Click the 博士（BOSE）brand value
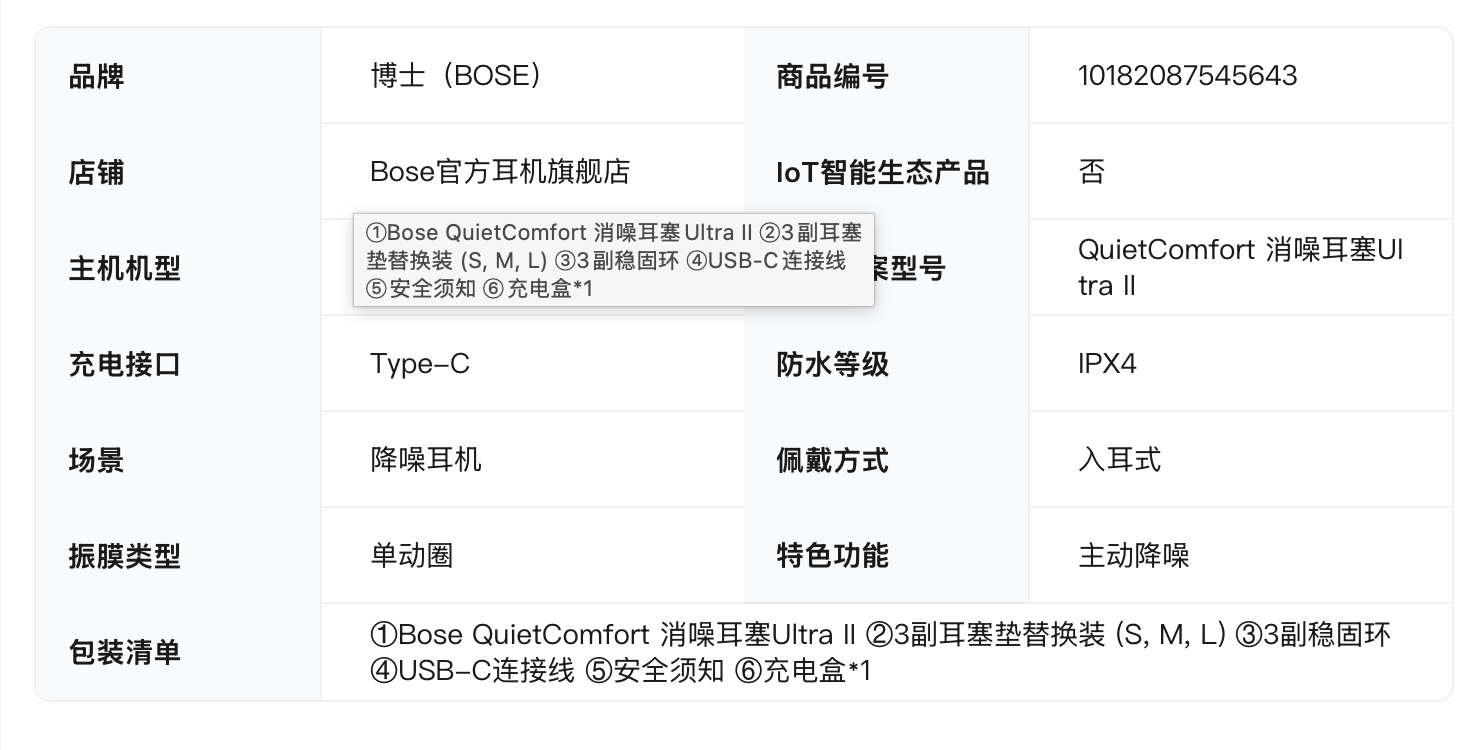Image resolution: width=1484 pixels, height=750 pixels. pyautogui.click(x=456, y=76)
